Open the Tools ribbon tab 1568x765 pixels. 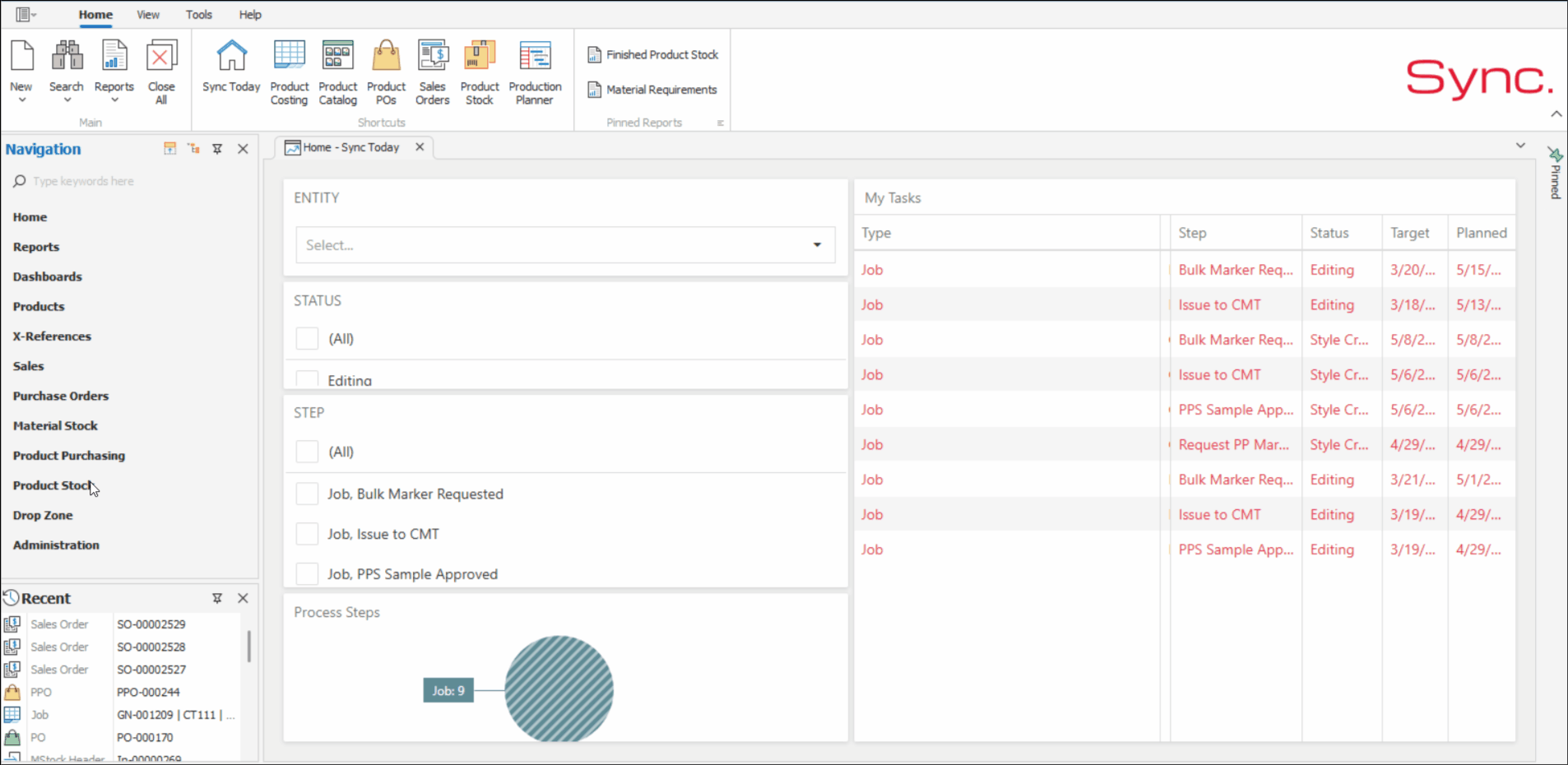click(x=198, y=15)
